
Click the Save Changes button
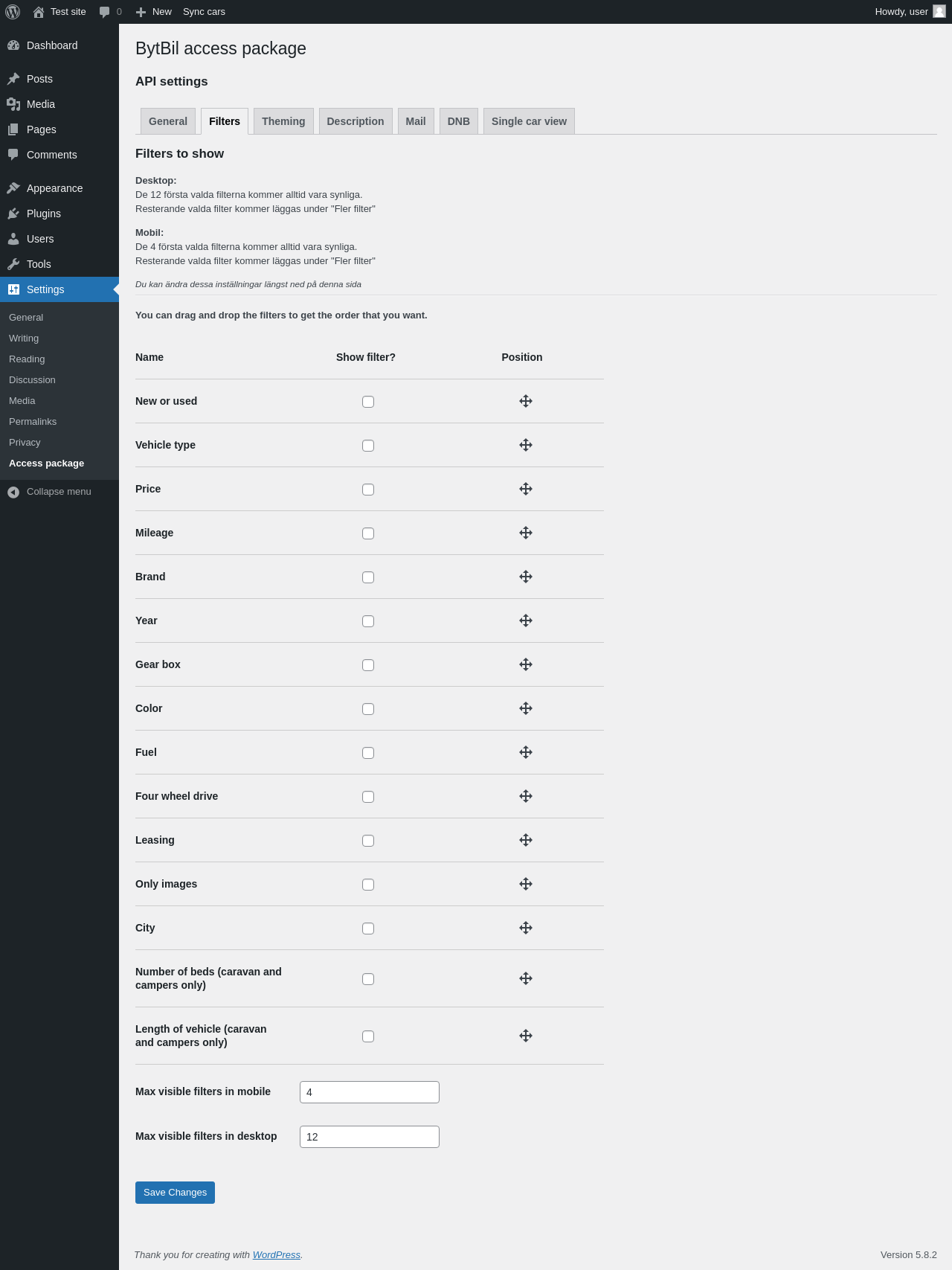pos(175,1193)
